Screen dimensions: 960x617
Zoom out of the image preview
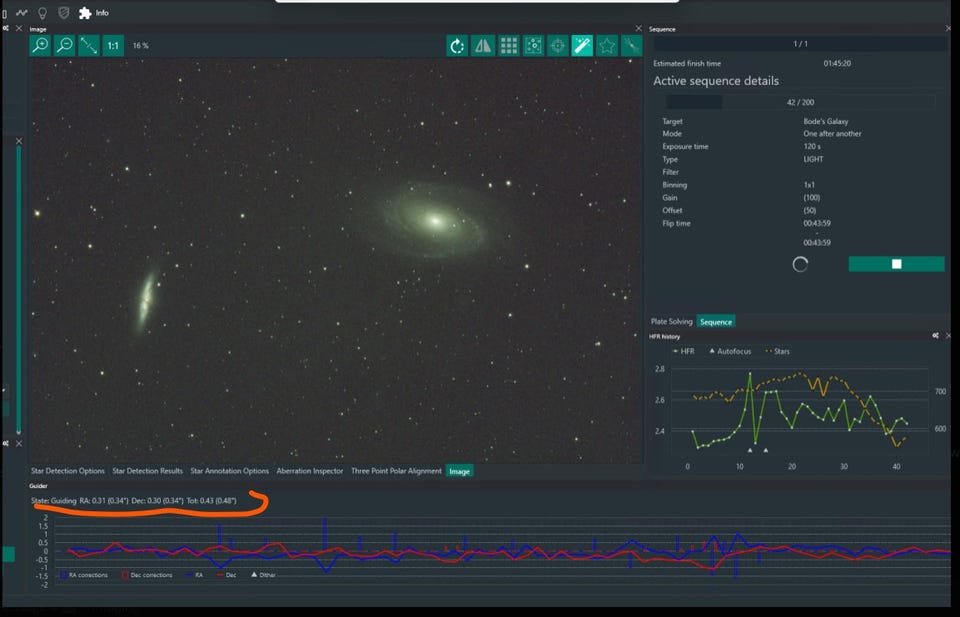point(64,45)
